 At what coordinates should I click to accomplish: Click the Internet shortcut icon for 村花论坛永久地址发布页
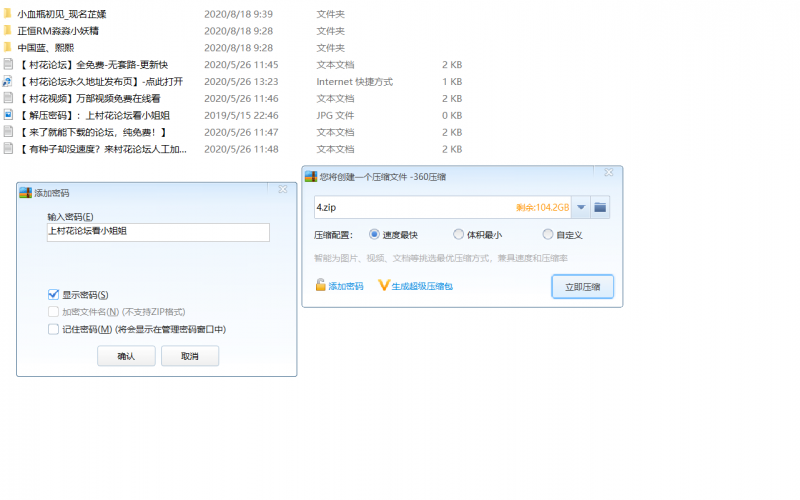[x=8, y=81]
